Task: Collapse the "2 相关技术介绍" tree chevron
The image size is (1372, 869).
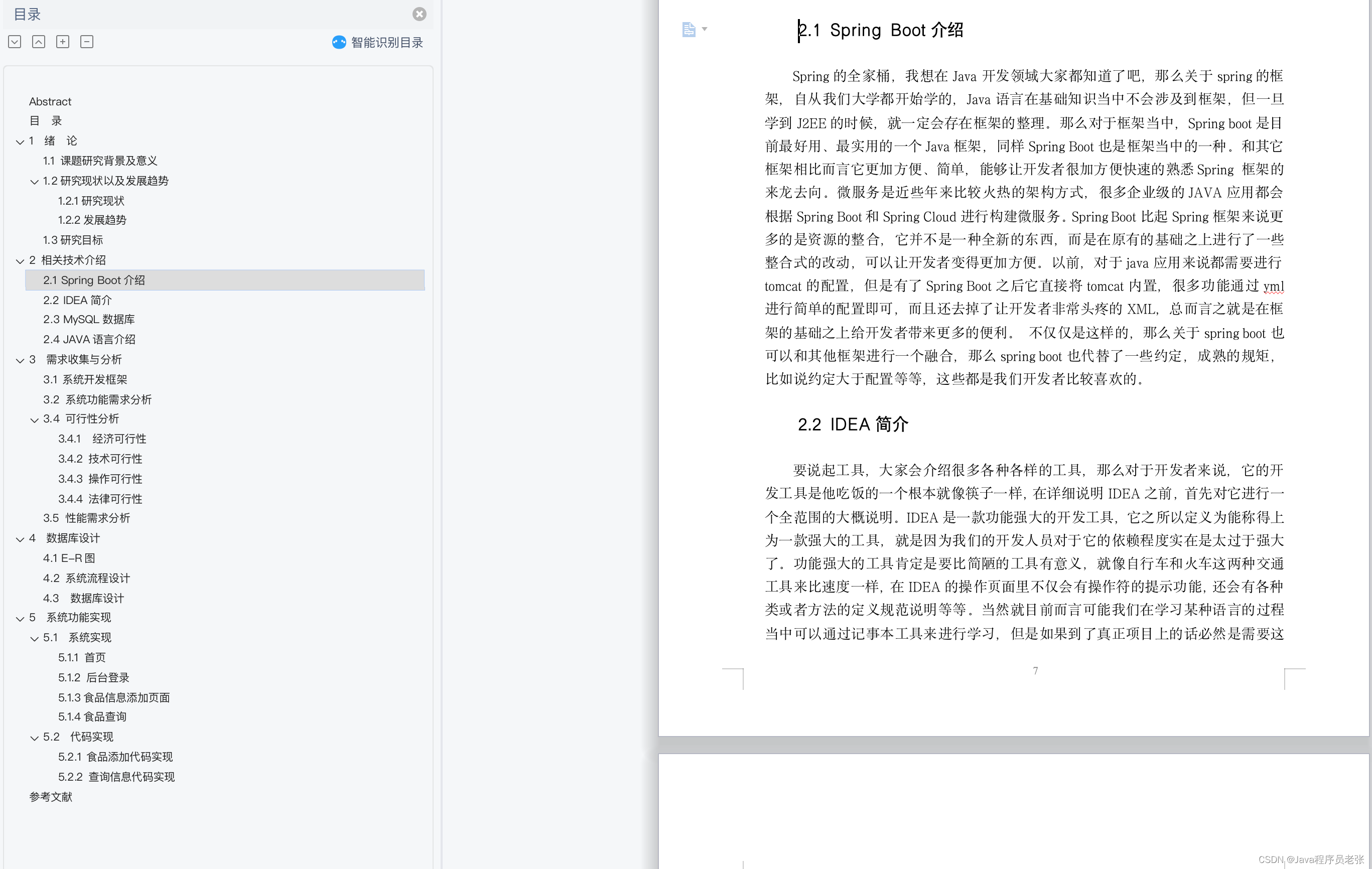Action: 20,260
